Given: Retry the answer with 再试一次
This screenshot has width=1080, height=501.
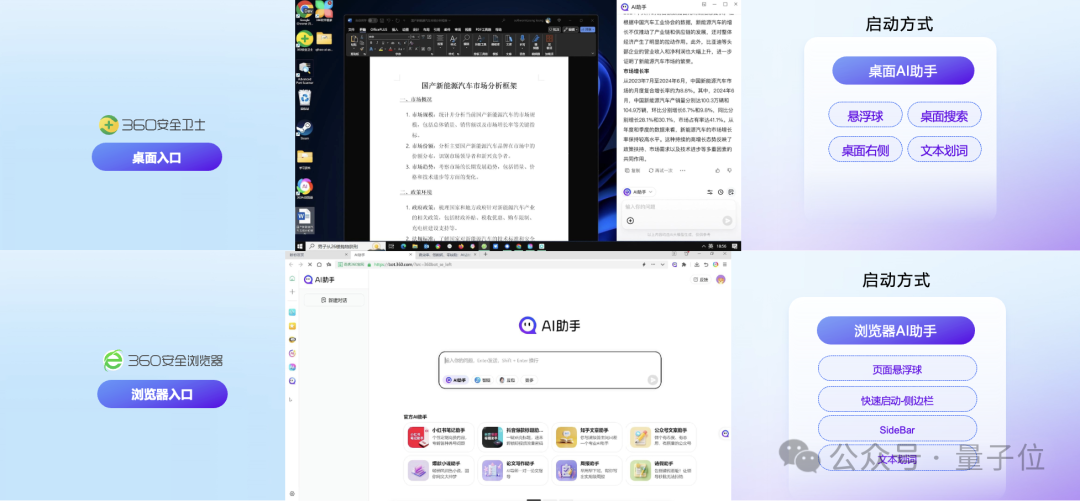Looking at the screenshot, I should [660, 170].
